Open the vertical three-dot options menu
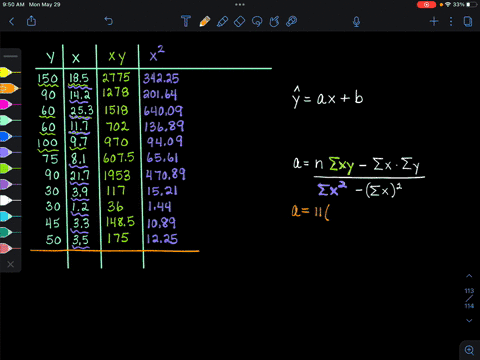Screen dimensions: 480x360 coord(451,22)
